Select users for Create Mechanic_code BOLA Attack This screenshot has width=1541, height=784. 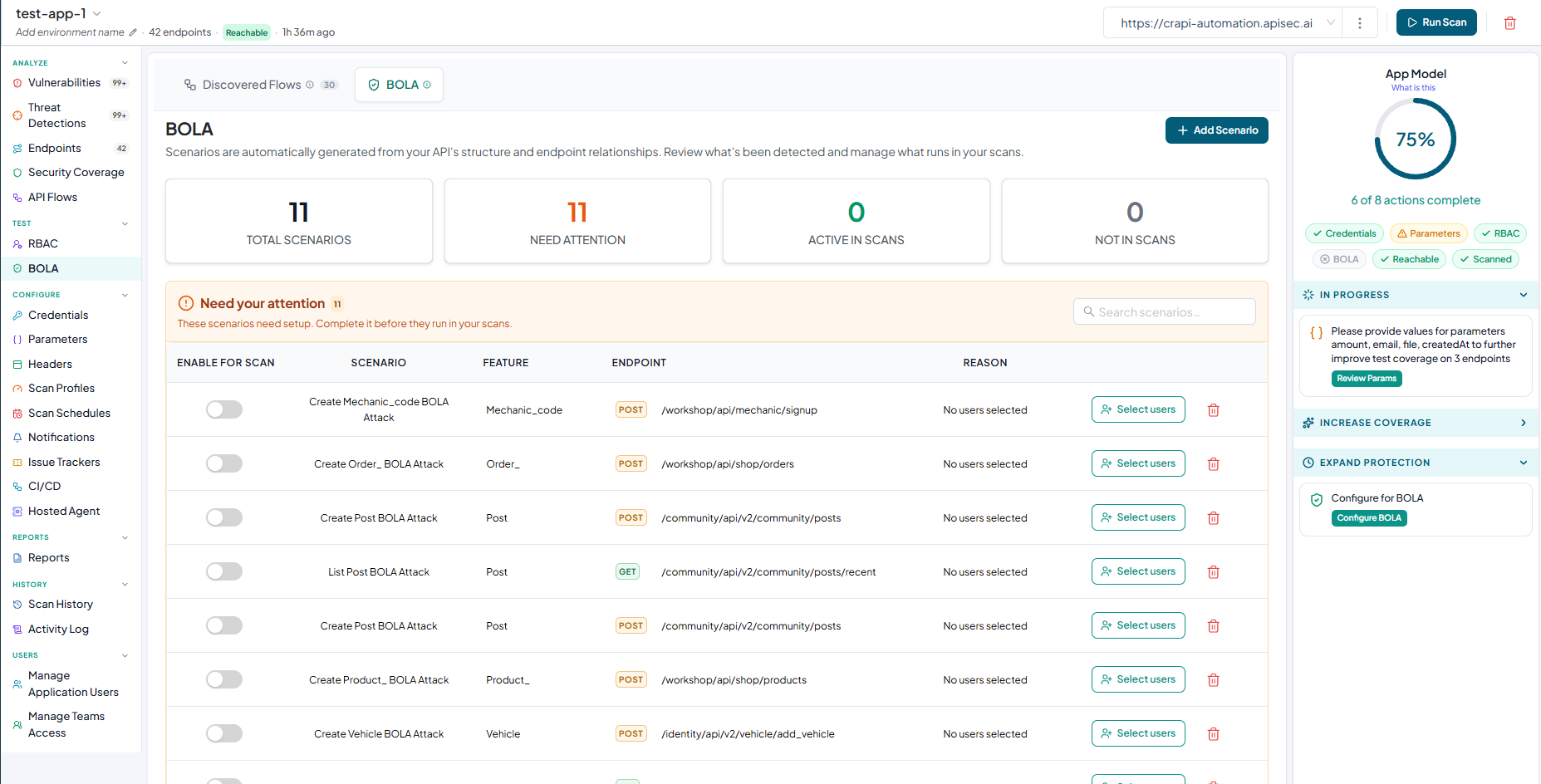coord(1138,409)
